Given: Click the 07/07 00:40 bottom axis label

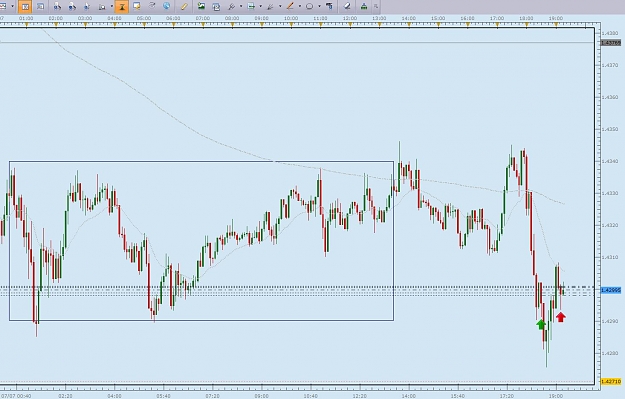Looking at the screenshot, I should point(16,396).
